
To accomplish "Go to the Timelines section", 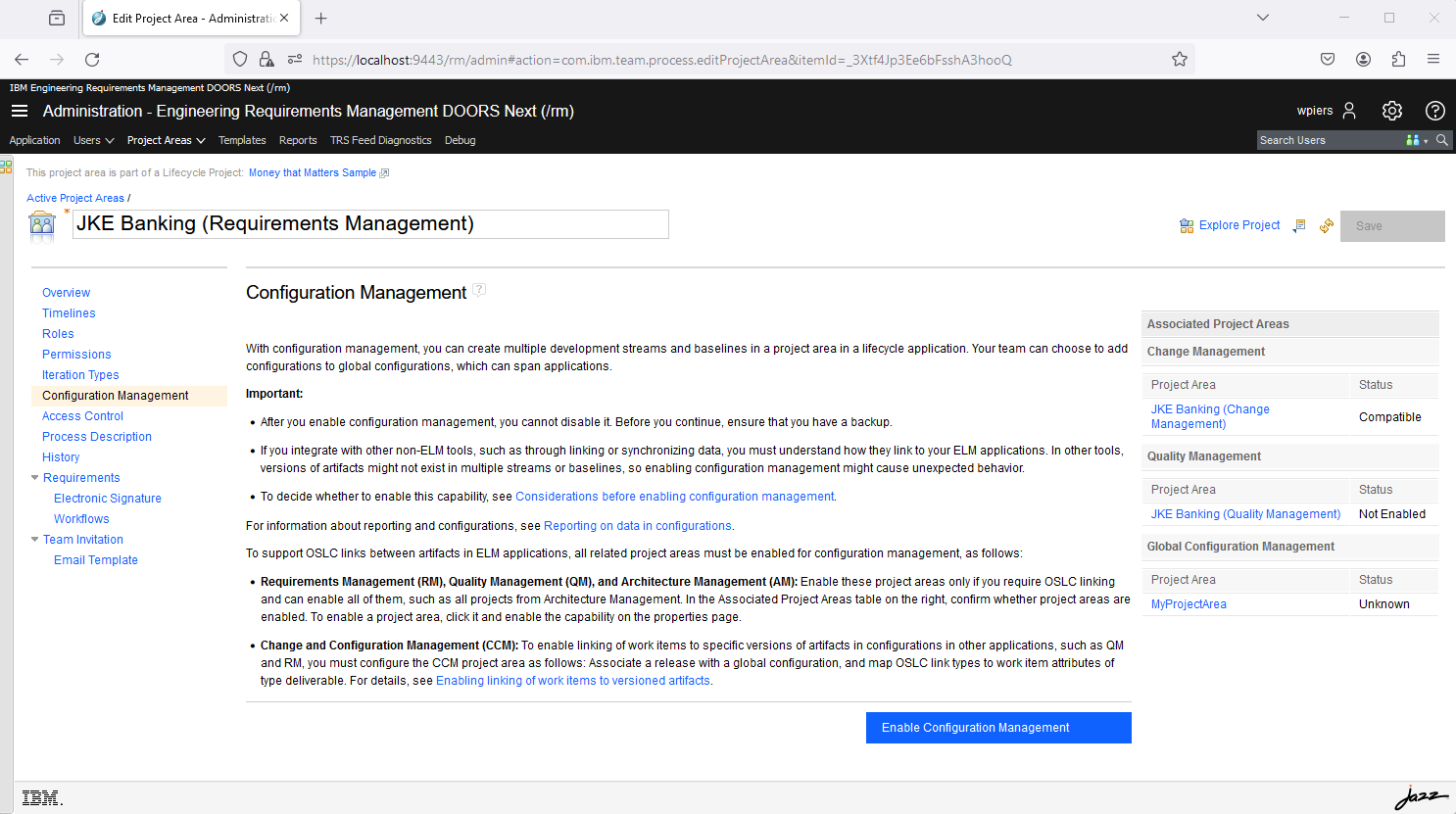I will [69, 313].
